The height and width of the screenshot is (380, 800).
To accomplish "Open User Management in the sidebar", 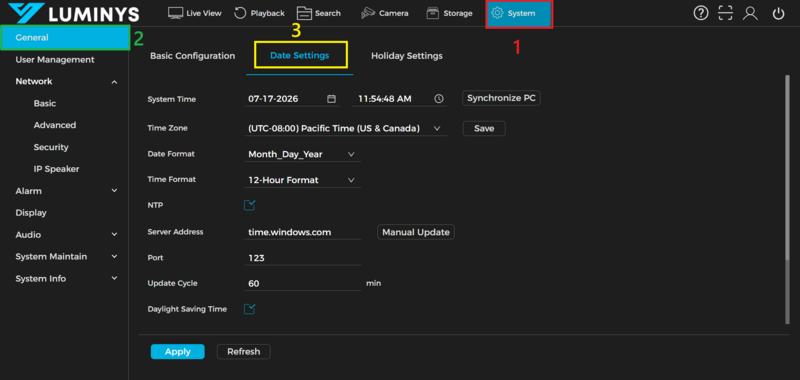I will click(55, 60).
